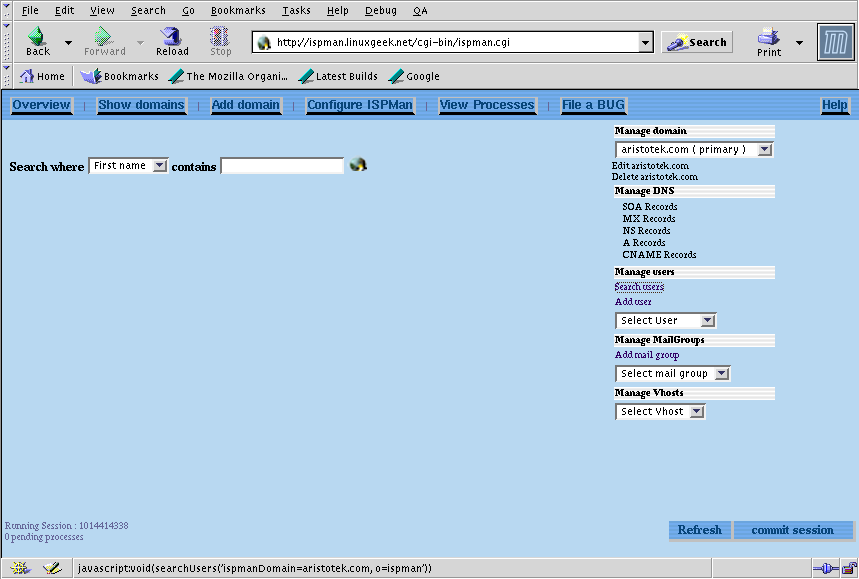This screenshot has width=859, height=579.
Task: Click the Mozilla throbber logo
Action: point(835,42)
